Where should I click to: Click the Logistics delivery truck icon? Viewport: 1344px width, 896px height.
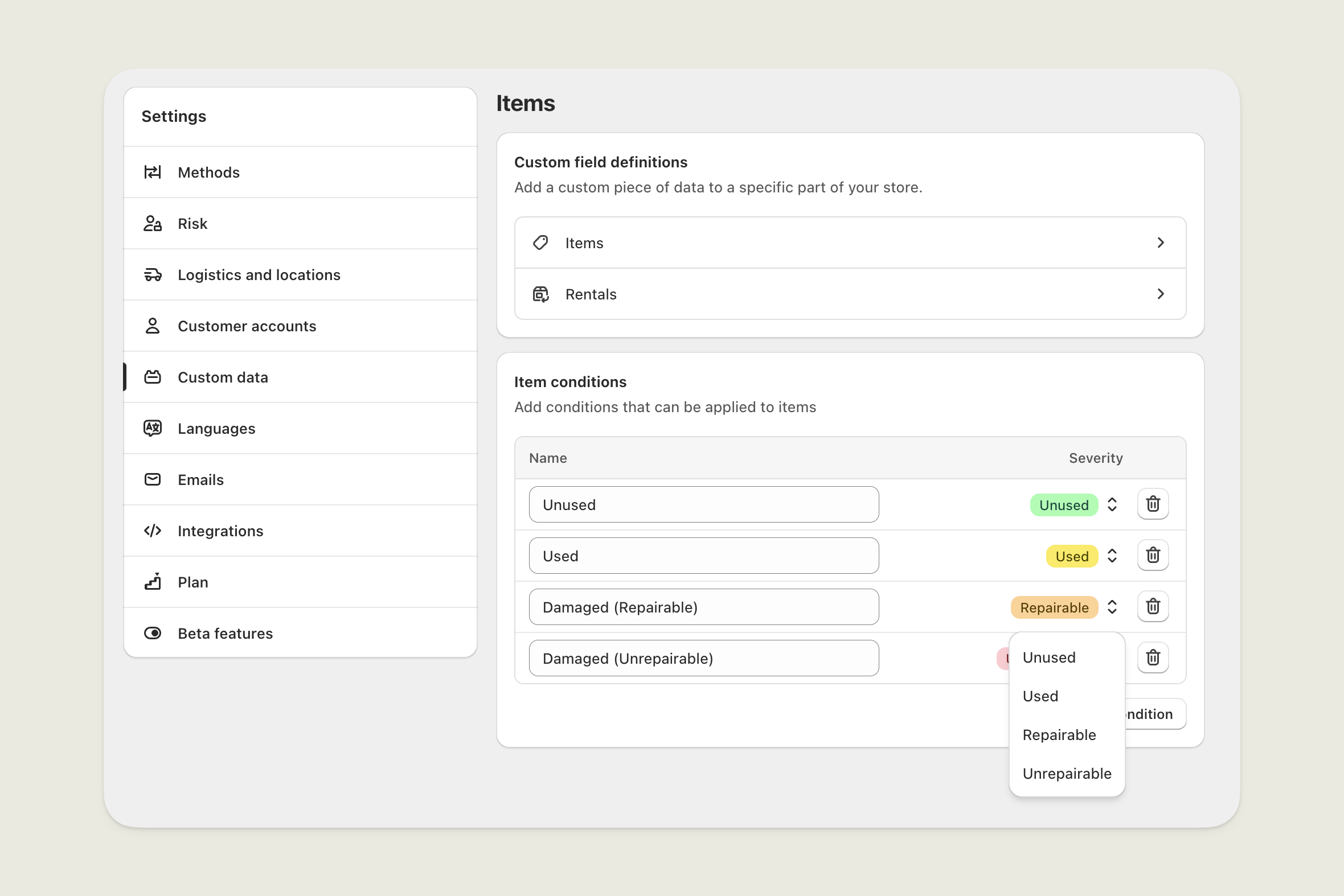coord(152,275)
